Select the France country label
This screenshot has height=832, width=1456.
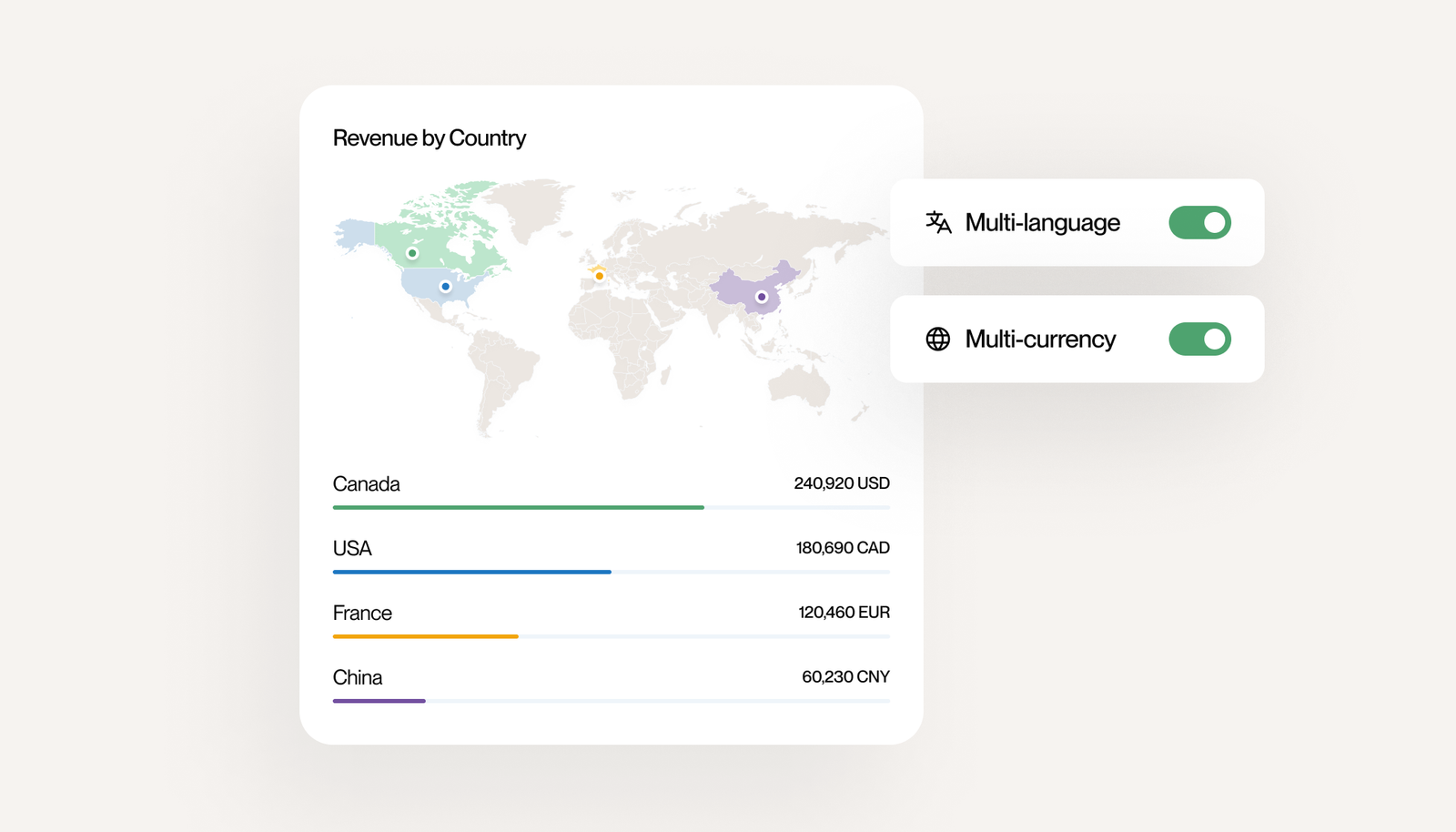362,614
